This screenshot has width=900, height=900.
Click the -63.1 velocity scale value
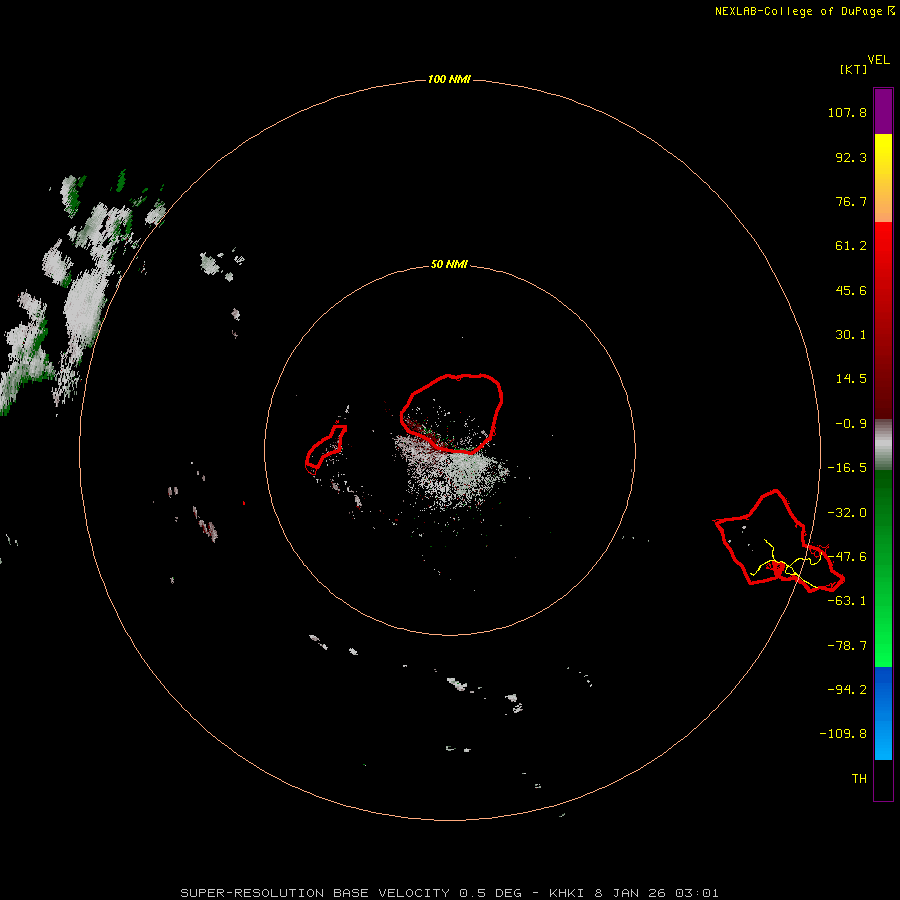coord(847,601)
